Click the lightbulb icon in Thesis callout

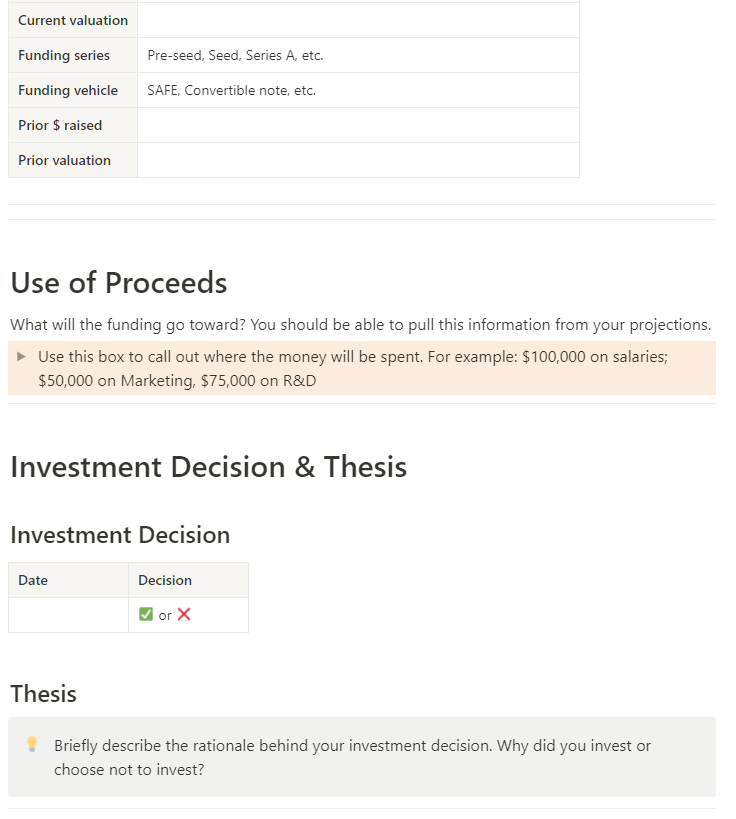pyautogui.click(x=32, y=744)
